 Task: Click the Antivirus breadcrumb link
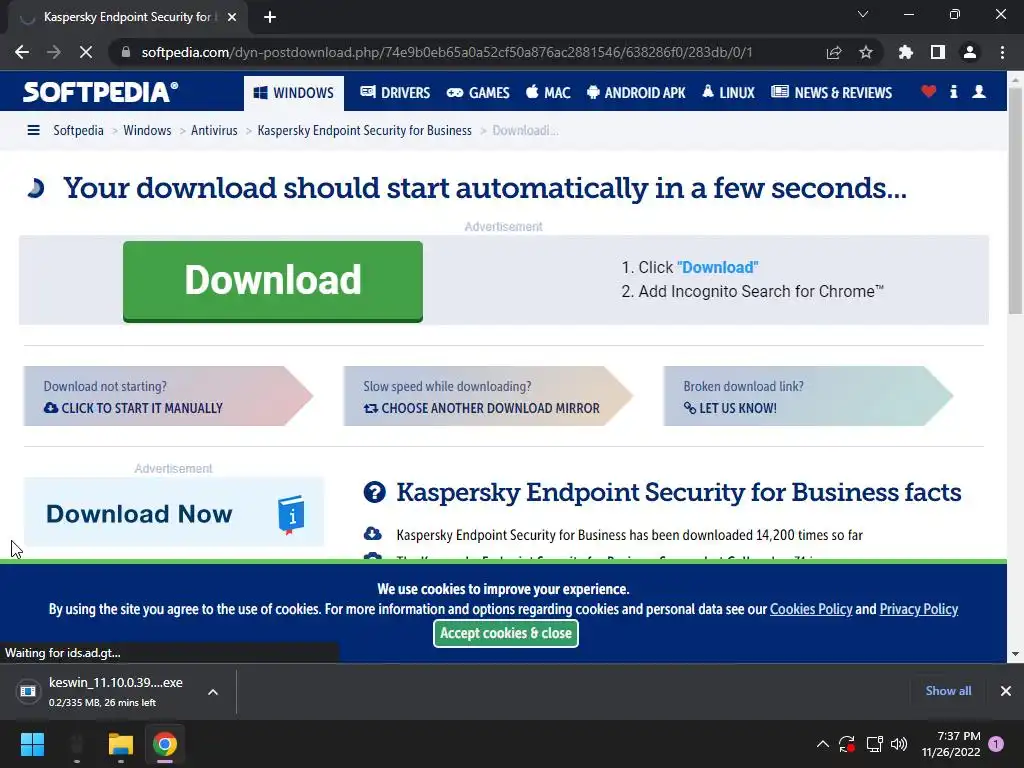pyautogui.click(x=214, y=130)
